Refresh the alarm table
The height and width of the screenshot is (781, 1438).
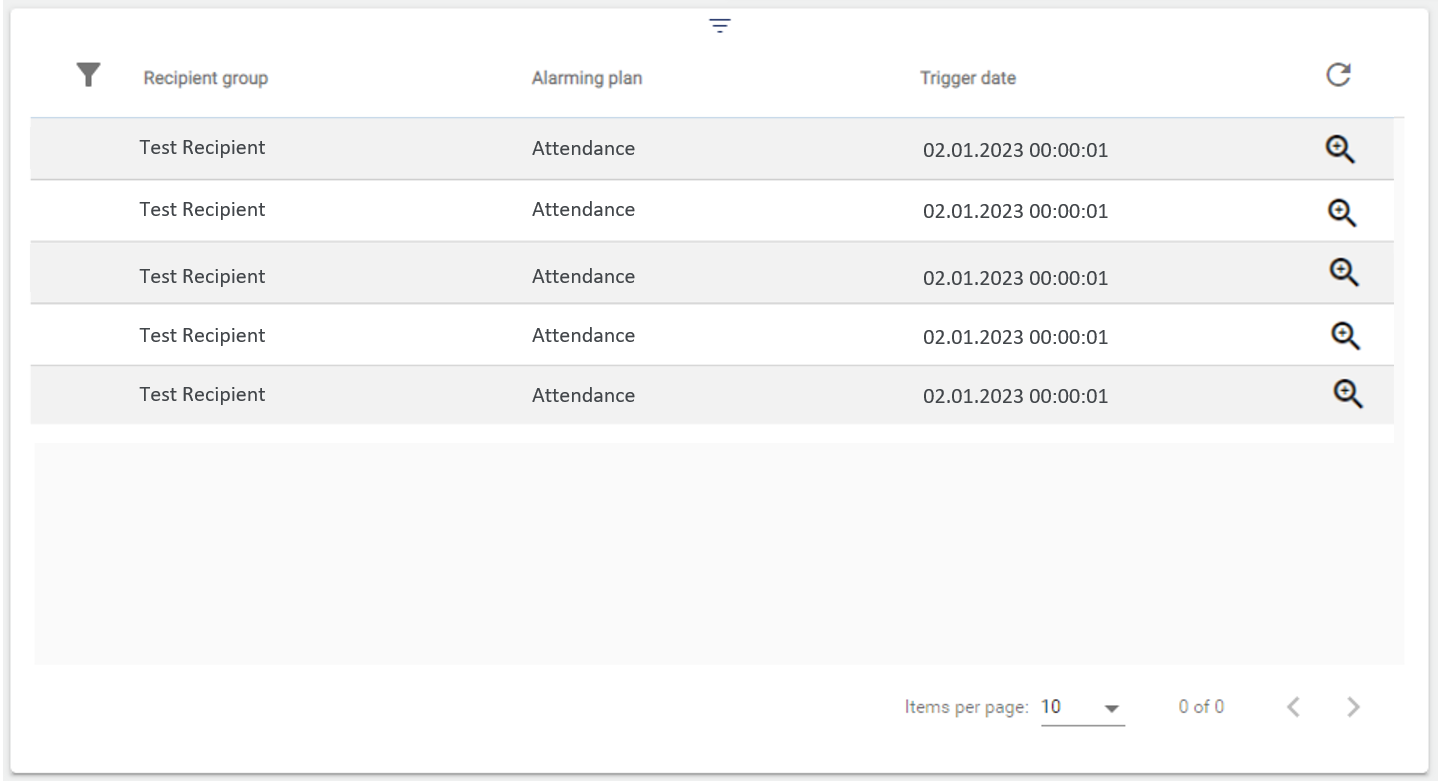point(1338,75)
